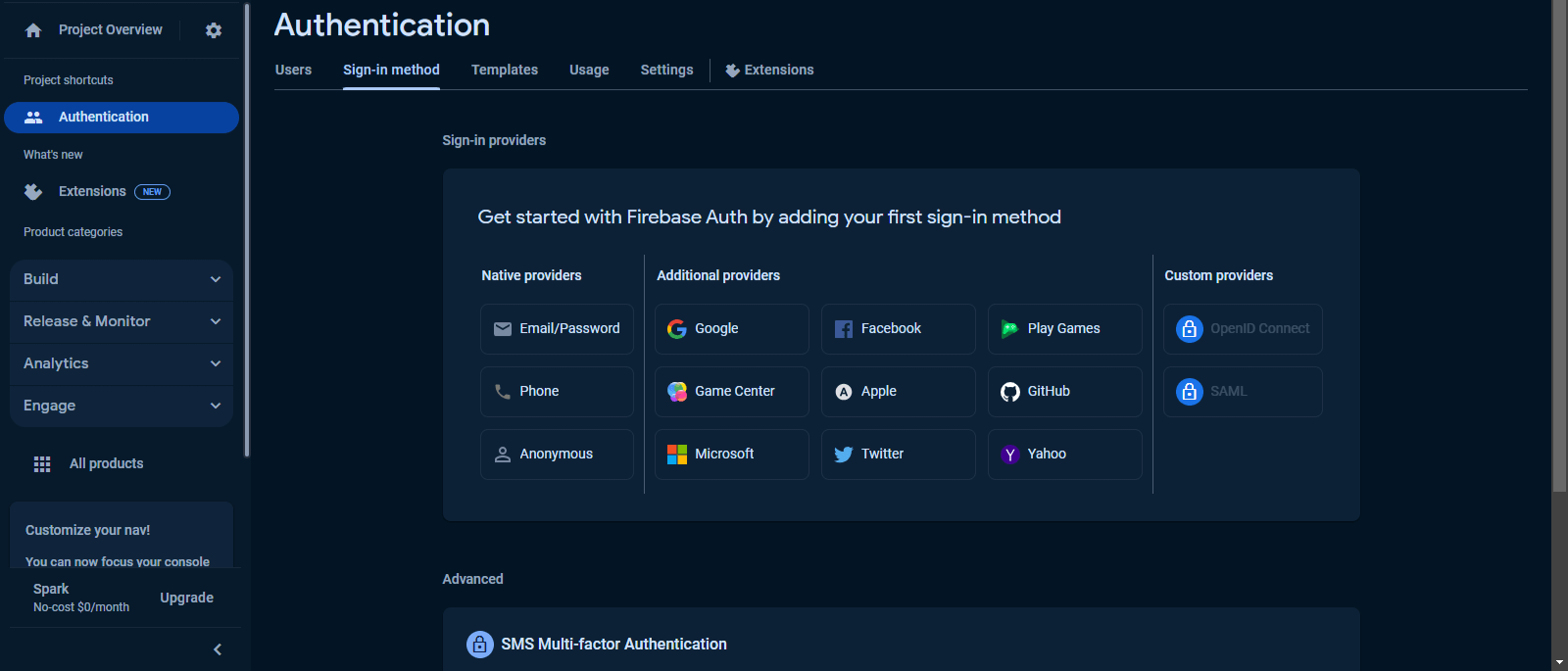
Task: Choose the Game Center provider label
Action: click(734, 391)
